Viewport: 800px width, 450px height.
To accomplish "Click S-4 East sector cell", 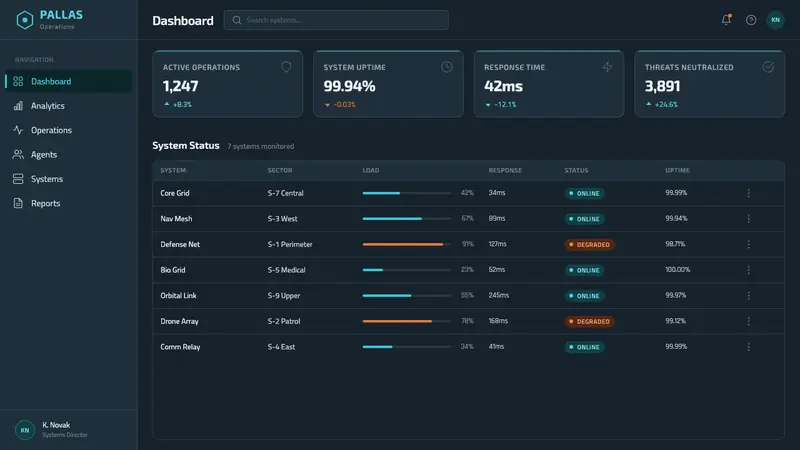I will (x=281, y=347).
